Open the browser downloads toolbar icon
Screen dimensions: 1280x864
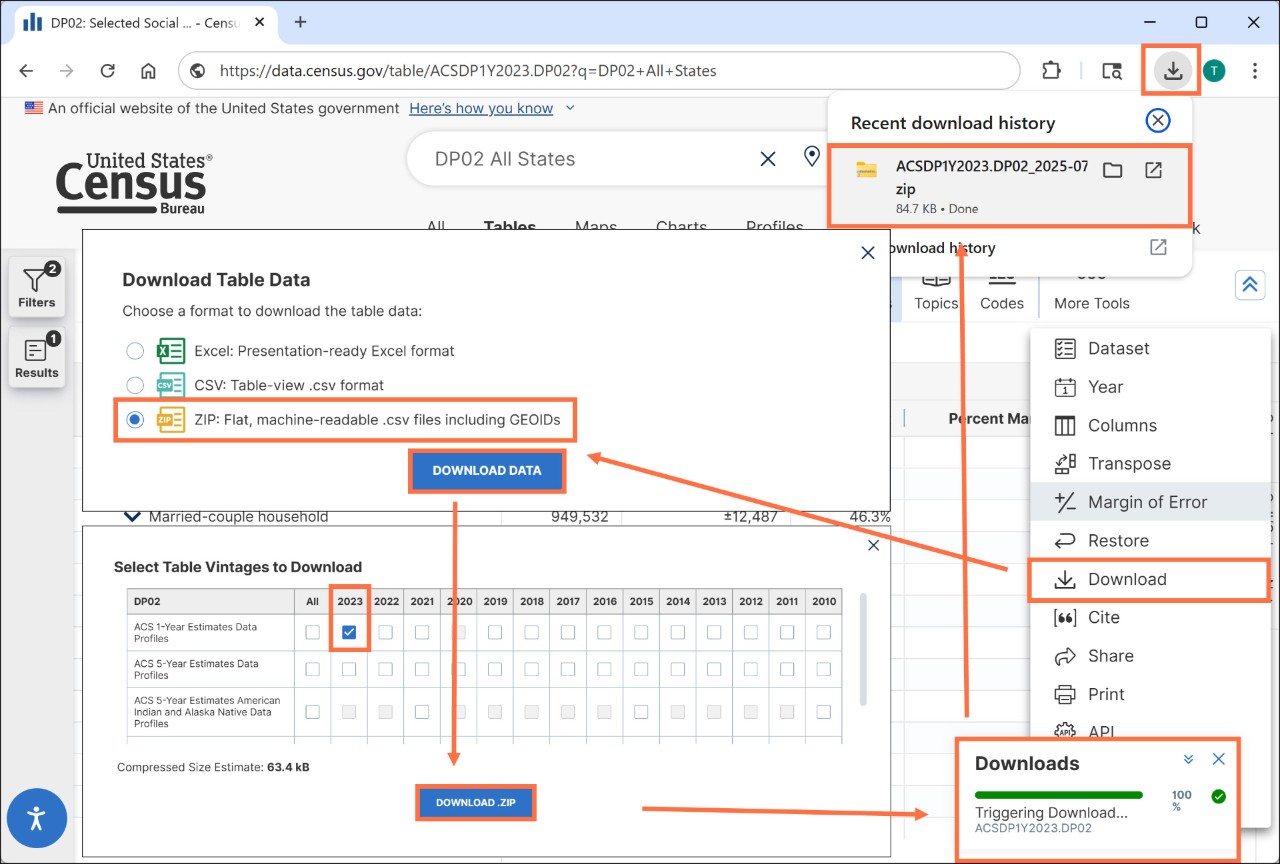click(1173, 71)
